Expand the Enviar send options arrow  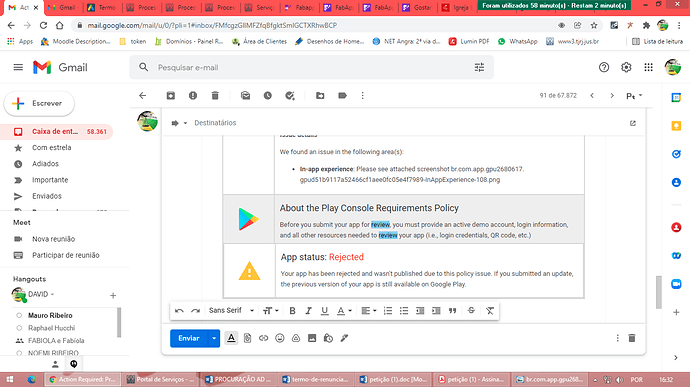click(x=214, y=338)
